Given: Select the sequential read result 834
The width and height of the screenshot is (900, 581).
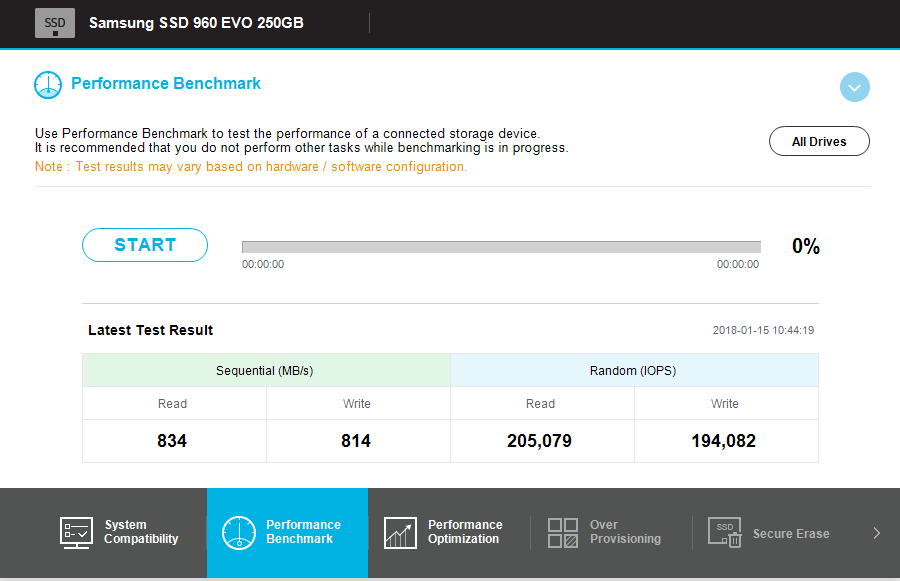Looking at the screenshot, I should pos(172,441).
